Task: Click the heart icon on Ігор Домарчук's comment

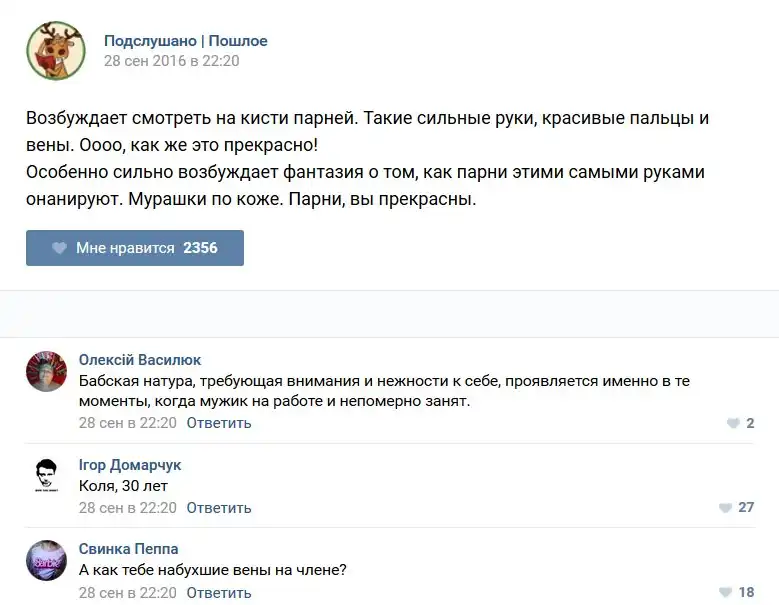Action: 725,508
